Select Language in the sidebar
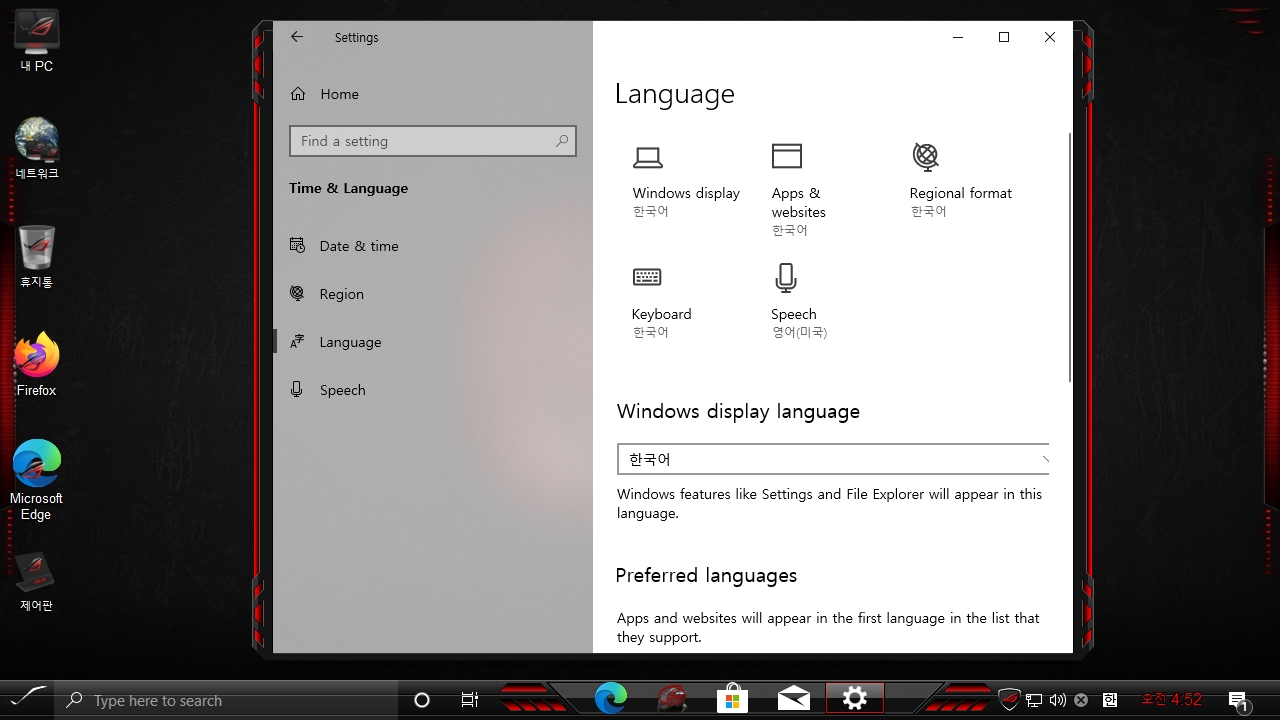1280x720 pixels. point(433,342)
